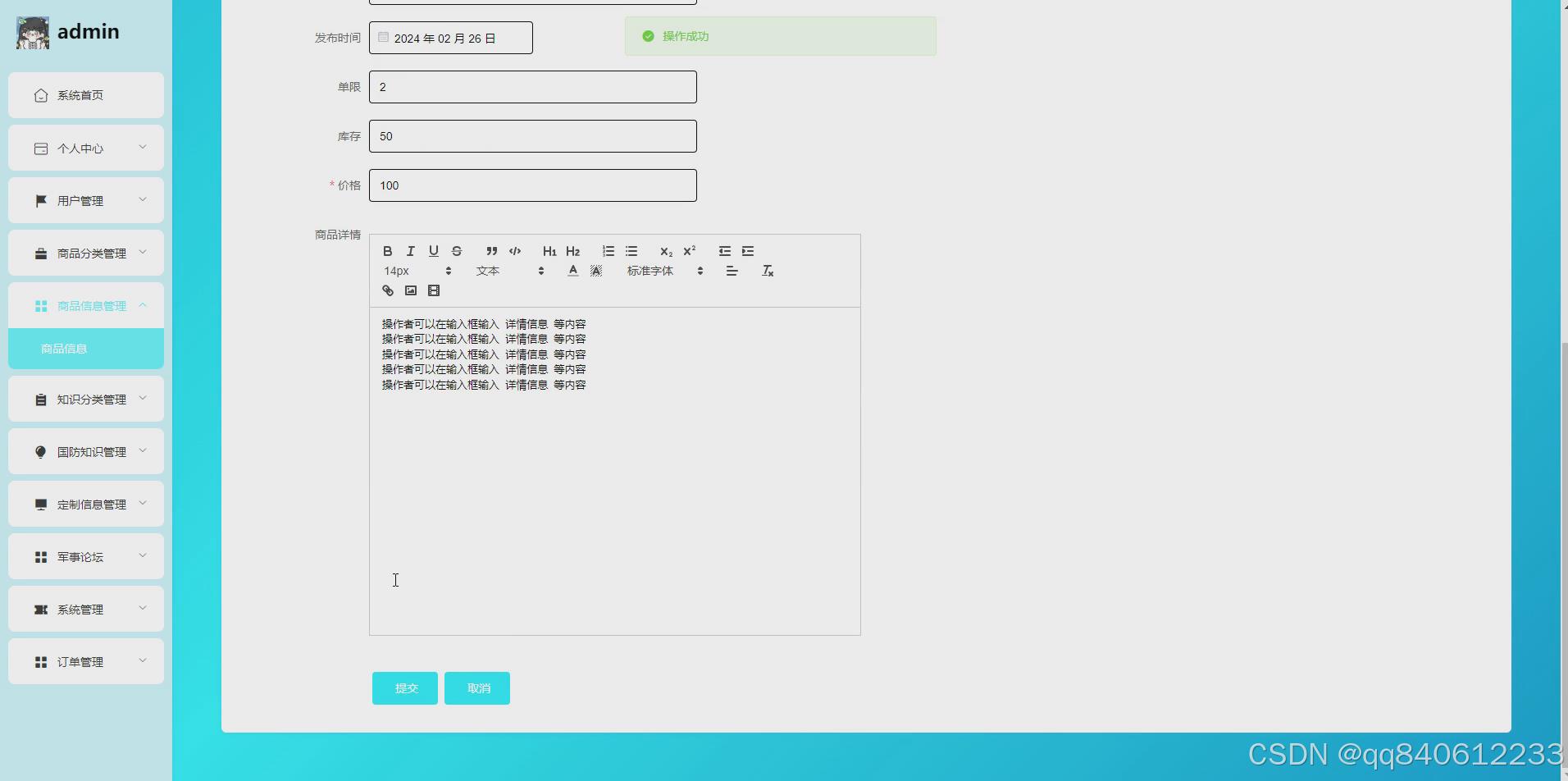Open the 订单管理 menu
Image resolution: width=1568 pixels, height=781 pixels.
86,661
